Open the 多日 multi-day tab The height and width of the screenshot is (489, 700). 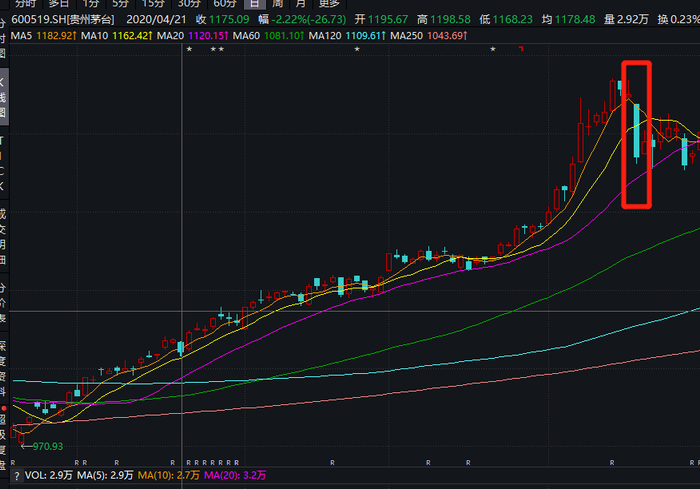coord(58,4)
